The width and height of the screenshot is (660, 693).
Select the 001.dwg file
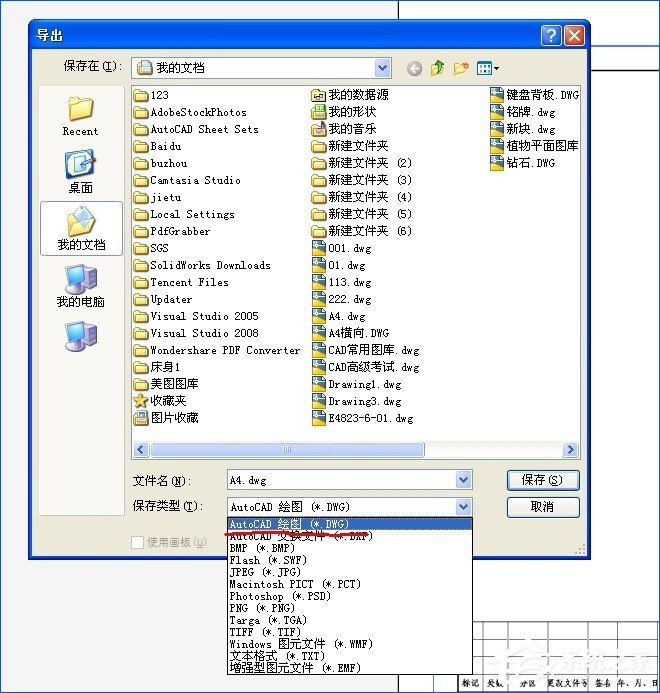tap(342, 248)
